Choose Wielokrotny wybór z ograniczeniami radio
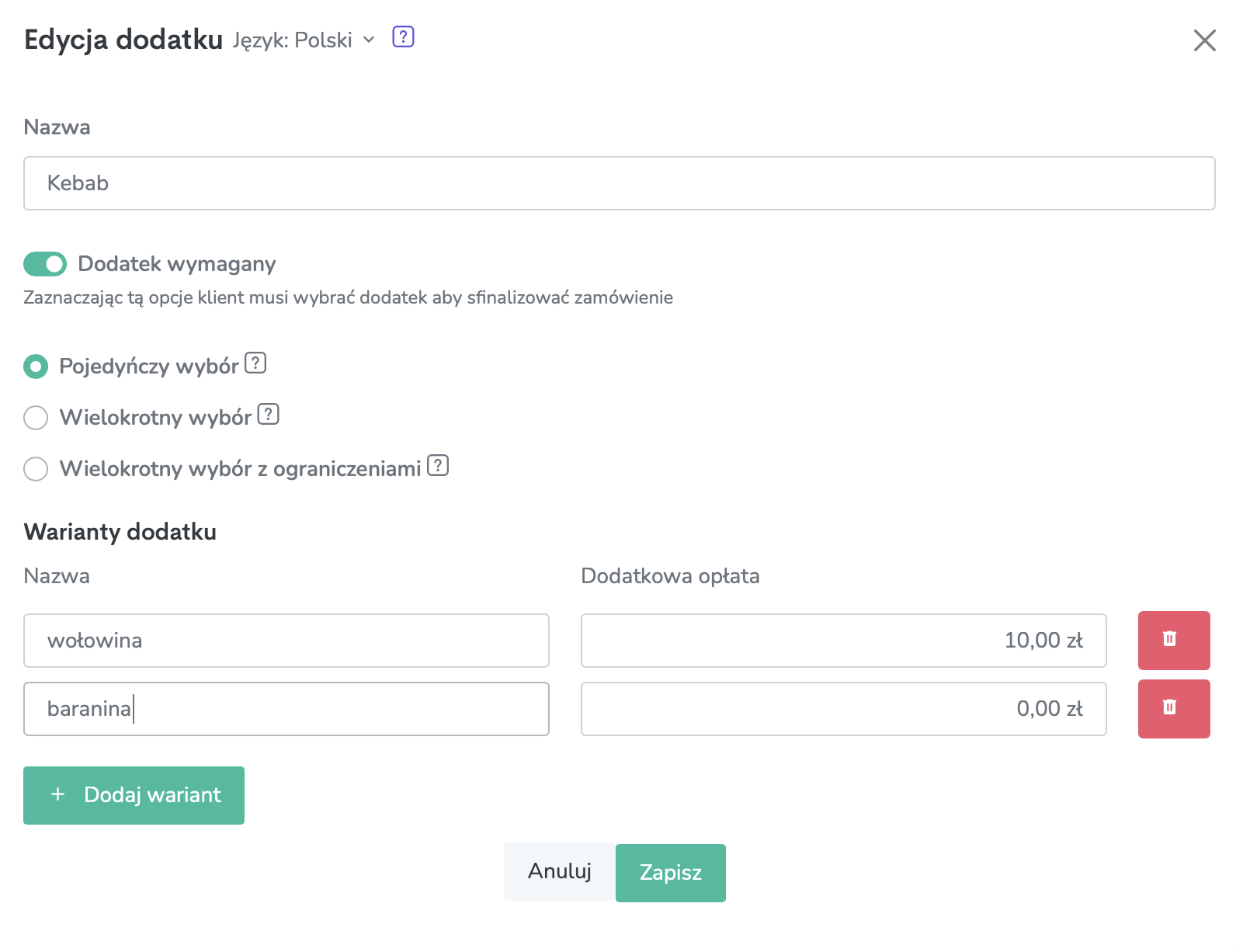Image resolution: width=1236 pixels, height=952 pixels. [x=36, y=469]
